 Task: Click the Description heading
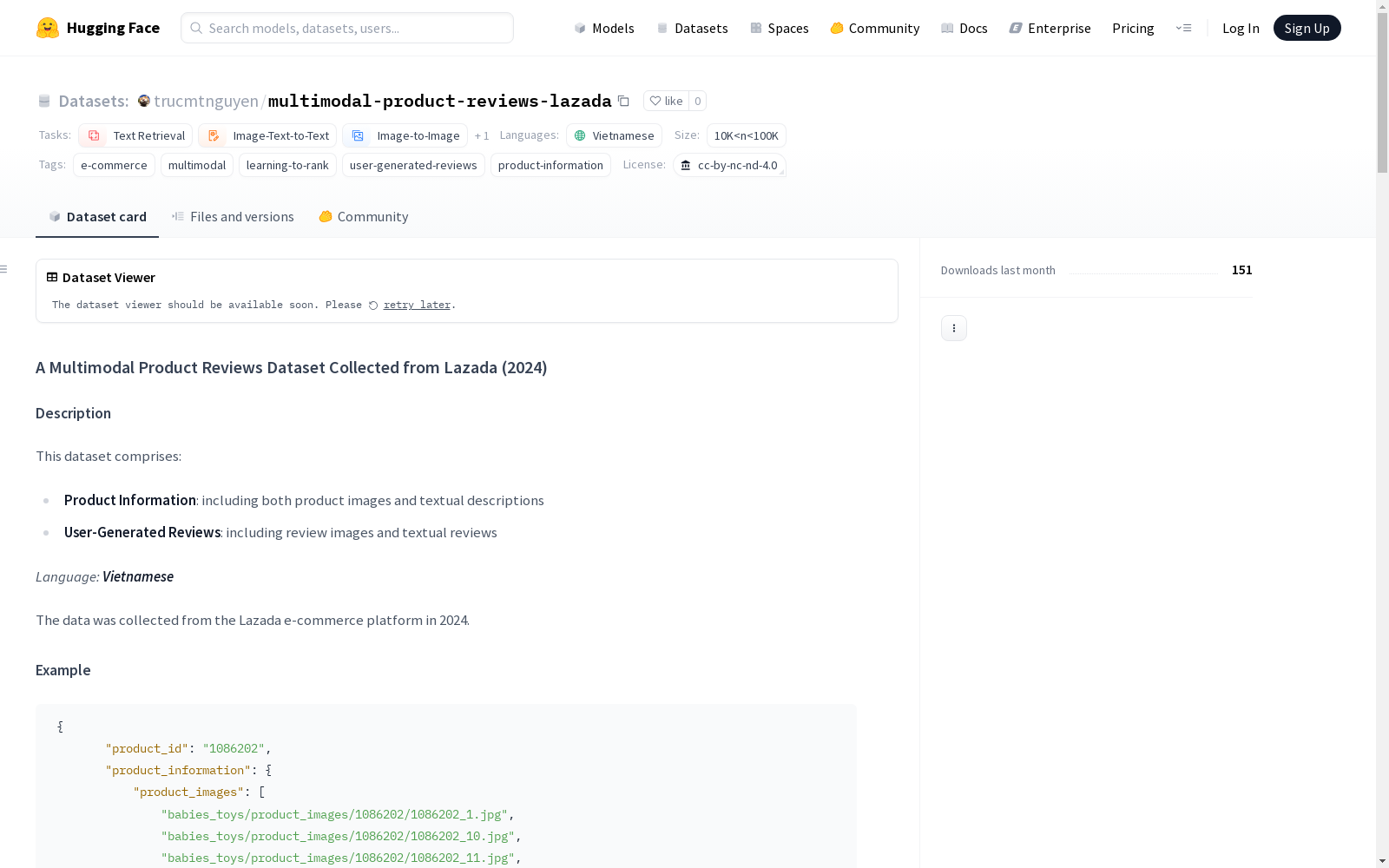point(73,413)
